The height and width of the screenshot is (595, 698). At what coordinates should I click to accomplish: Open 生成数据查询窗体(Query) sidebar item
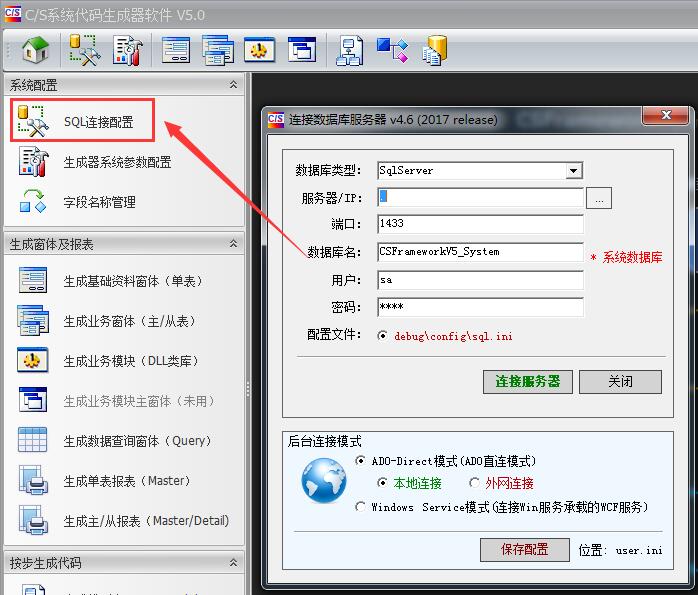(137, 441)
